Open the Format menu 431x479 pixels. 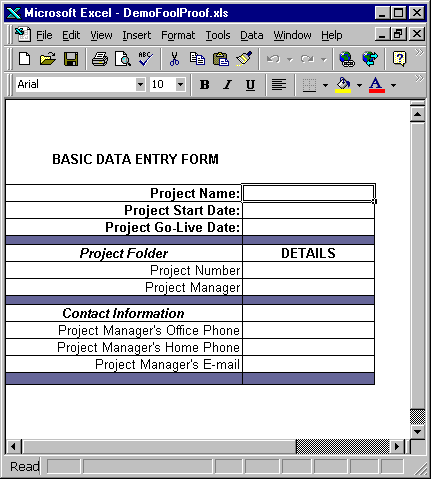(178, 35)
